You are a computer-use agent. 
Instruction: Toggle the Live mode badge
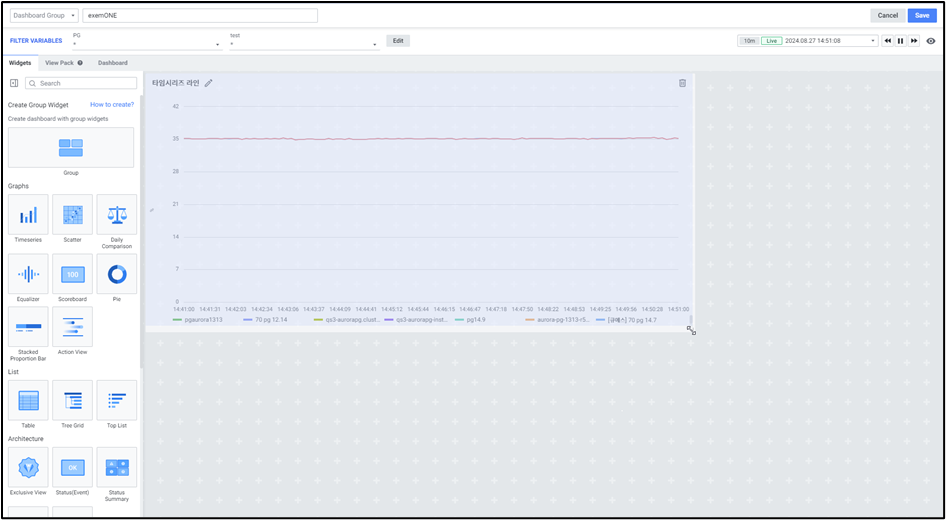[771, 41]
